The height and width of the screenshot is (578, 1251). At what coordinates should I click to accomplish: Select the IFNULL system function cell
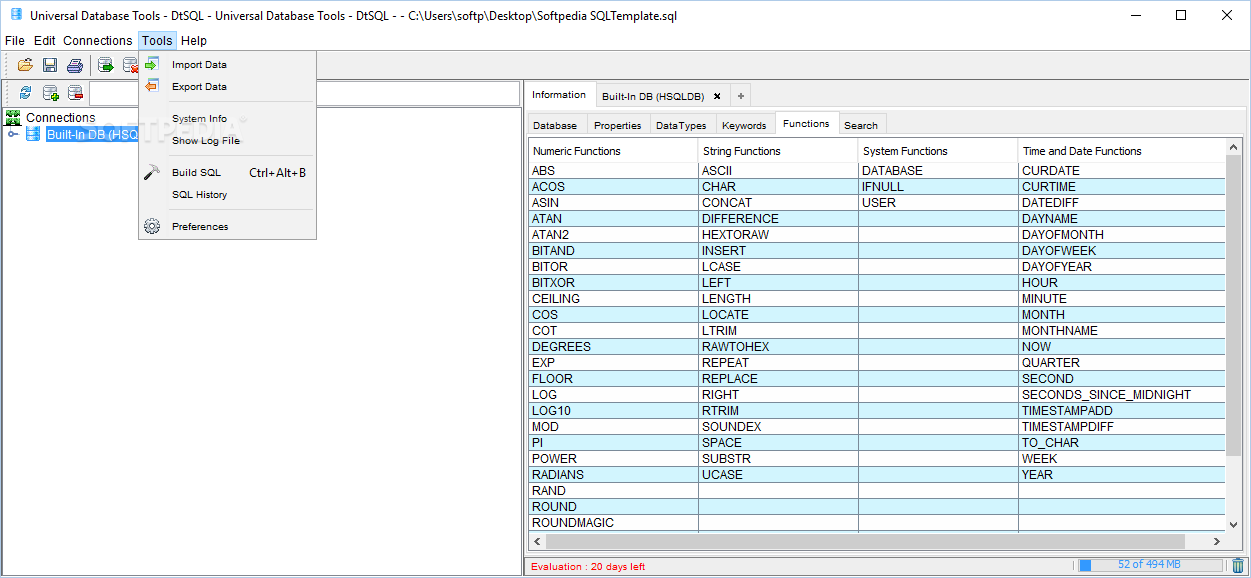tap(938, 187)
